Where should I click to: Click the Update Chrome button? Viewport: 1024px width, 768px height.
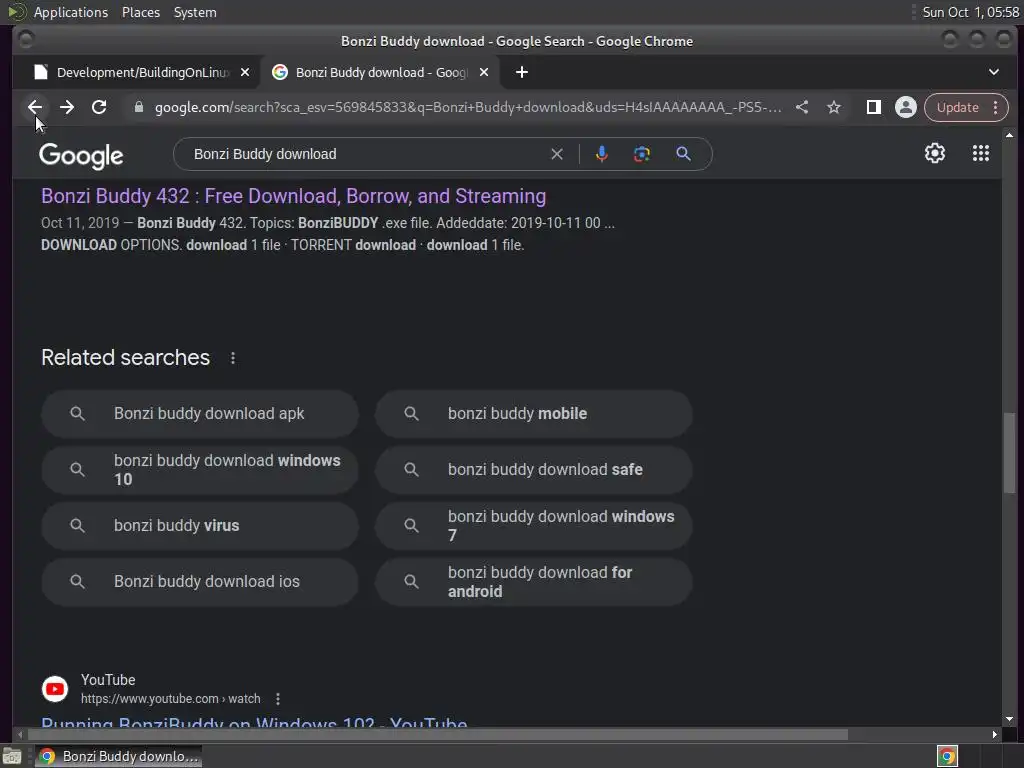coord(957,107)
